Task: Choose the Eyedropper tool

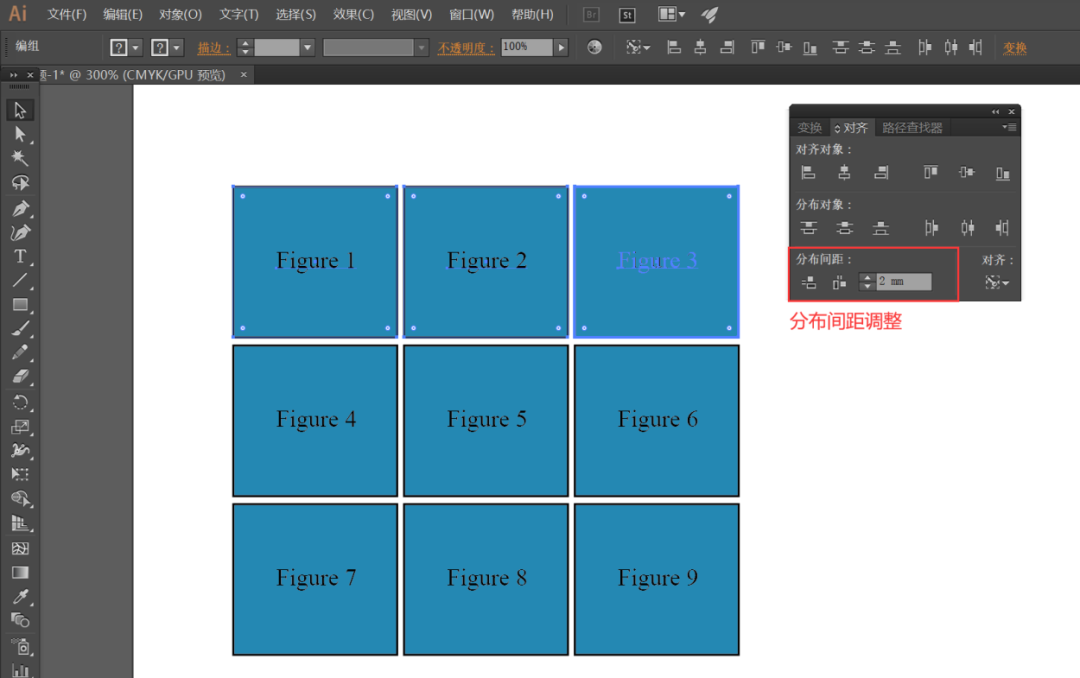Action: (20, 597)
